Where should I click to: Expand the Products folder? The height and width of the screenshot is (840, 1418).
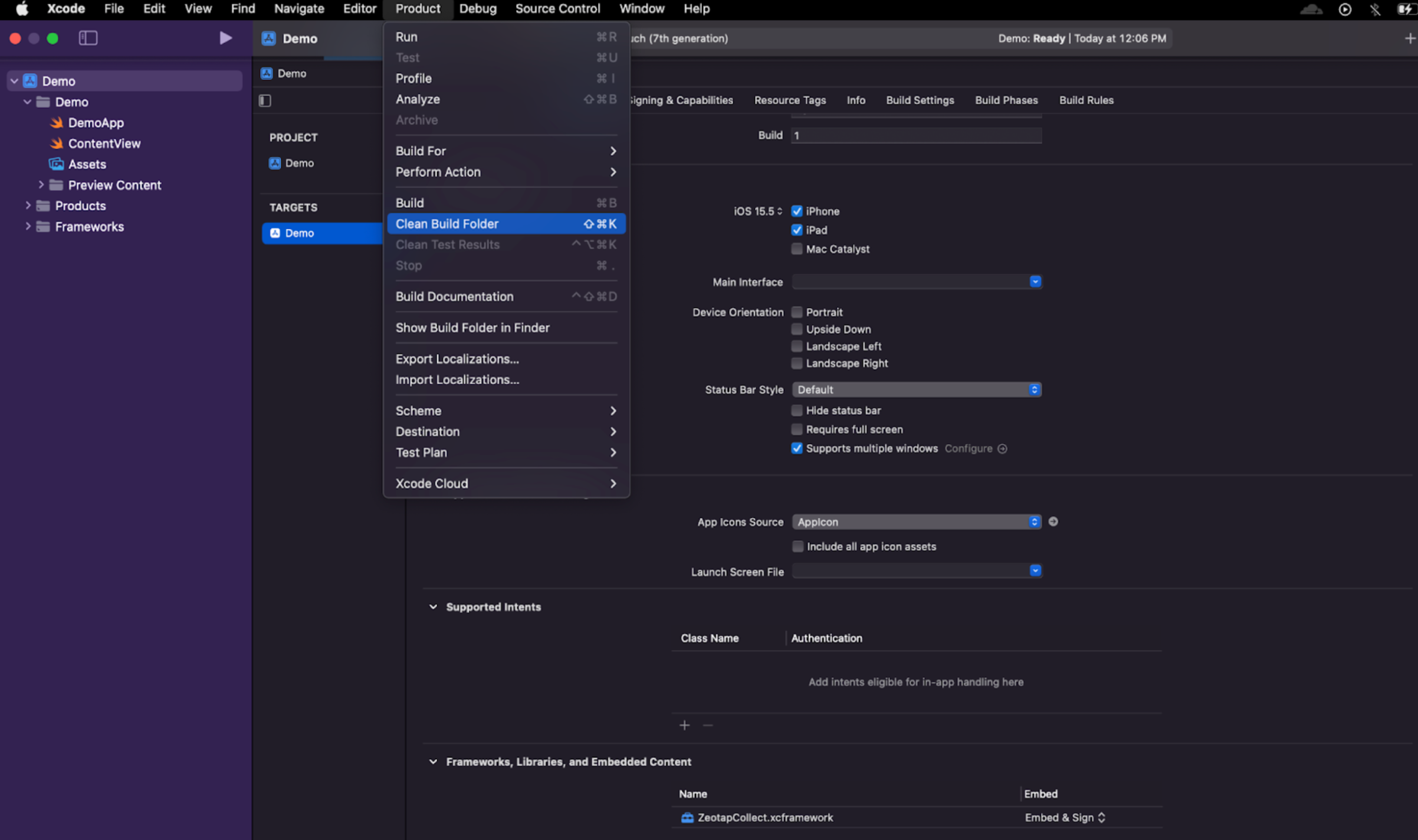[x=28, y=206]
